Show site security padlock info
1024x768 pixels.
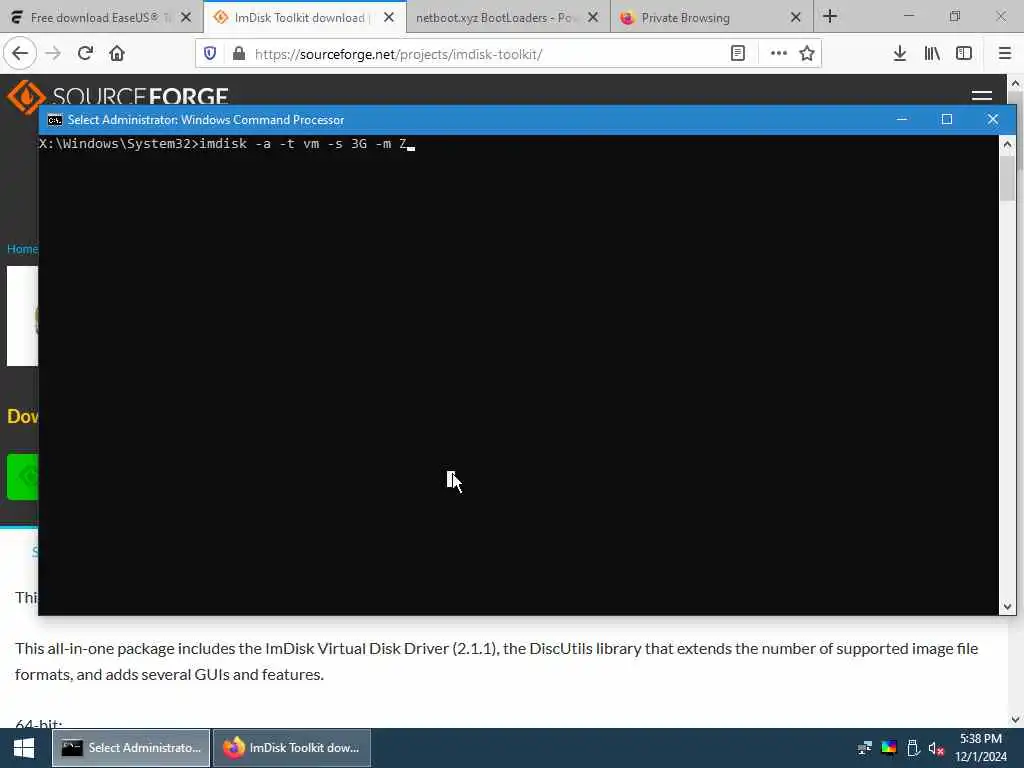pos(239,54)
